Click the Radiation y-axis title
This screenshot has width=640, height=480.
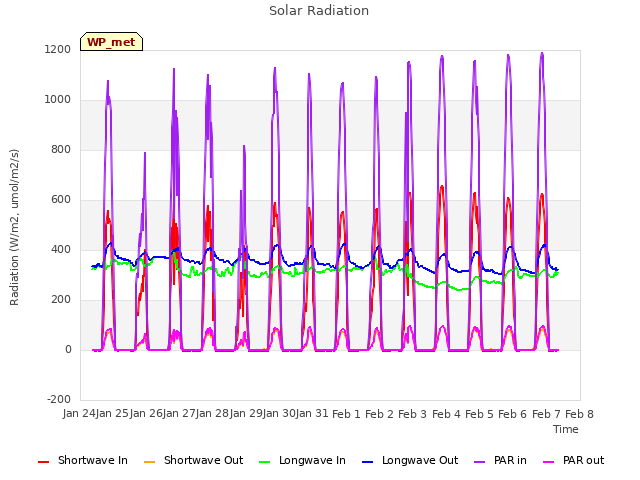14,227
